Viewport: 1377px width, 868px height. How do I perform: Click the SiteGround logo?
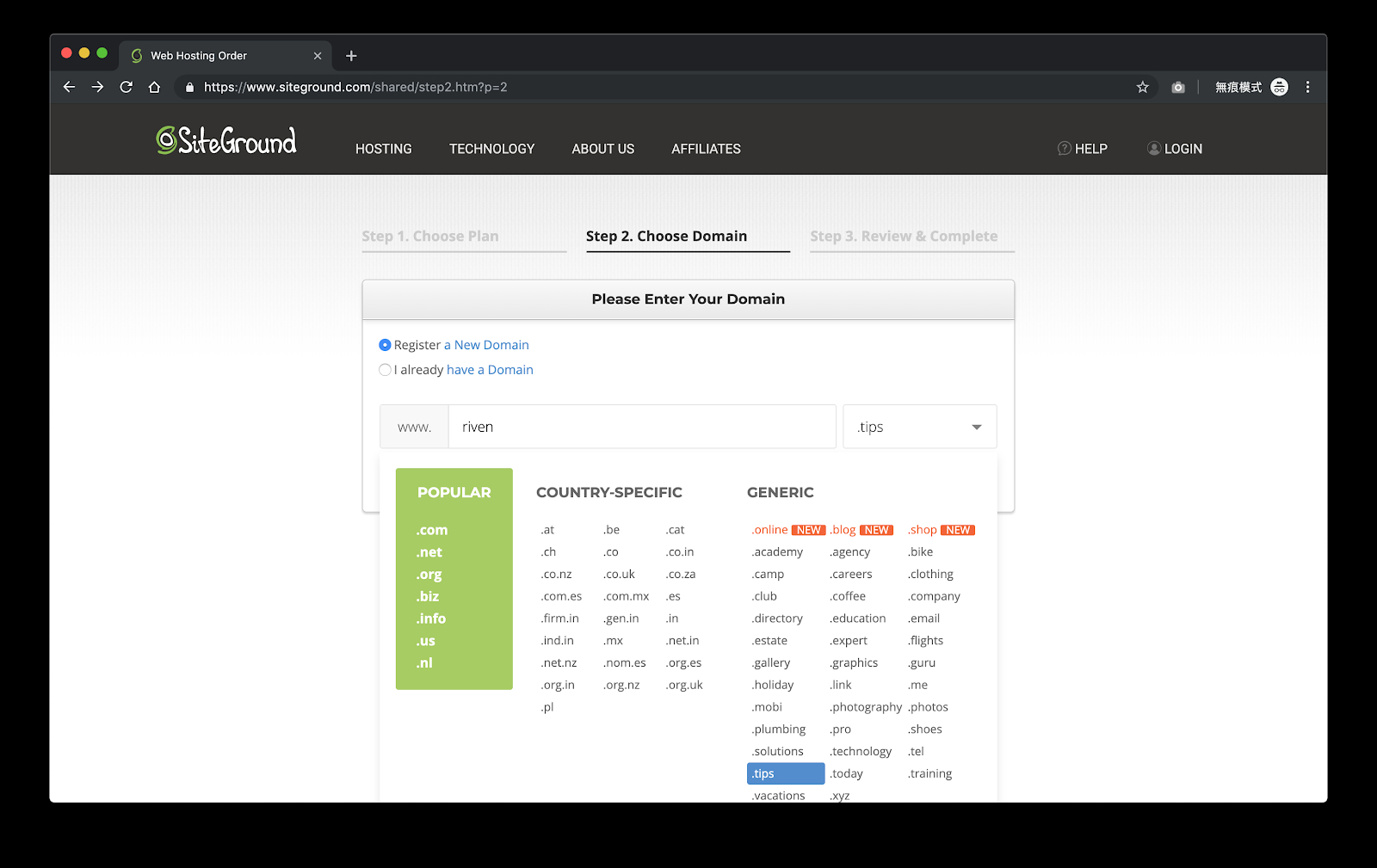coord(226,140)
